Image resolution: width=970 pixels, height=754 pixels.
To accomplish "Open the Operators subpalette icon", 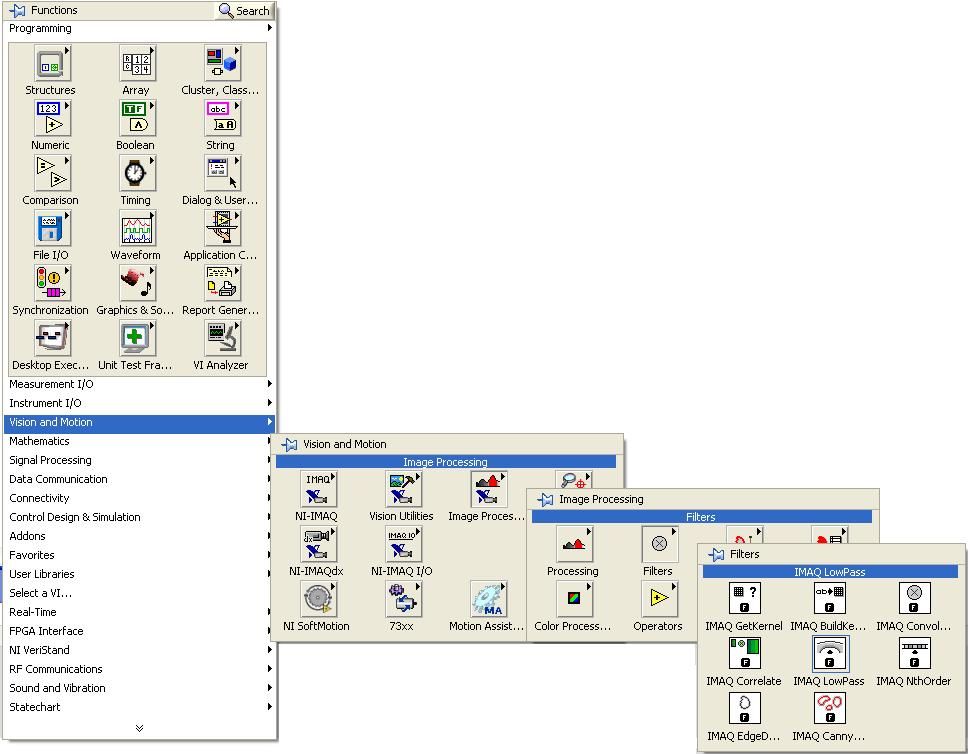I will point(659,599).
